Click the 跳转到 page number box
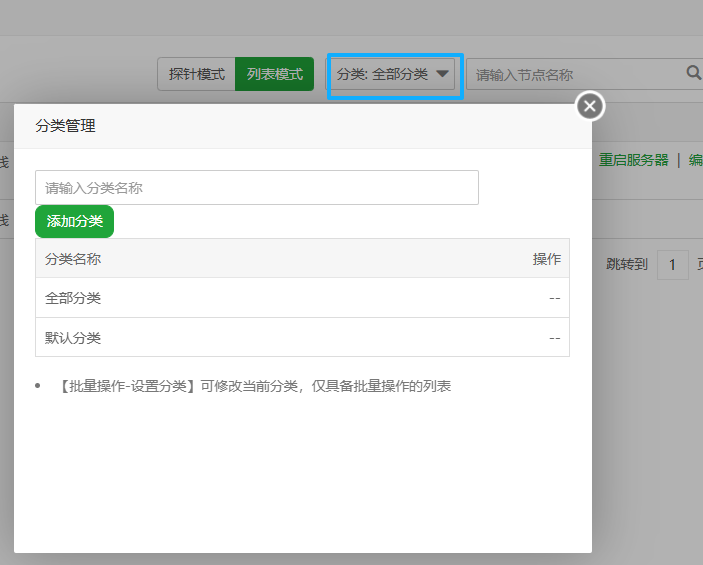 (672, 264)
